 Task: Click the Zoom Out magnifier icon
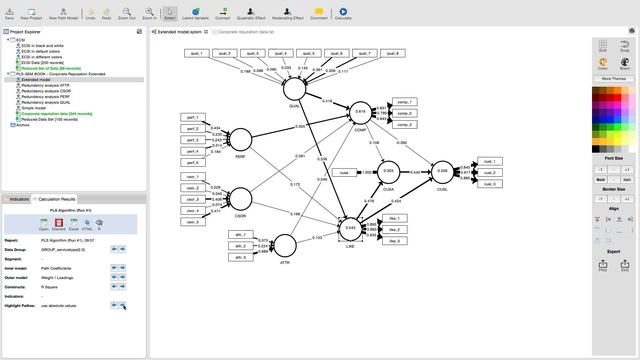point(127,13)
